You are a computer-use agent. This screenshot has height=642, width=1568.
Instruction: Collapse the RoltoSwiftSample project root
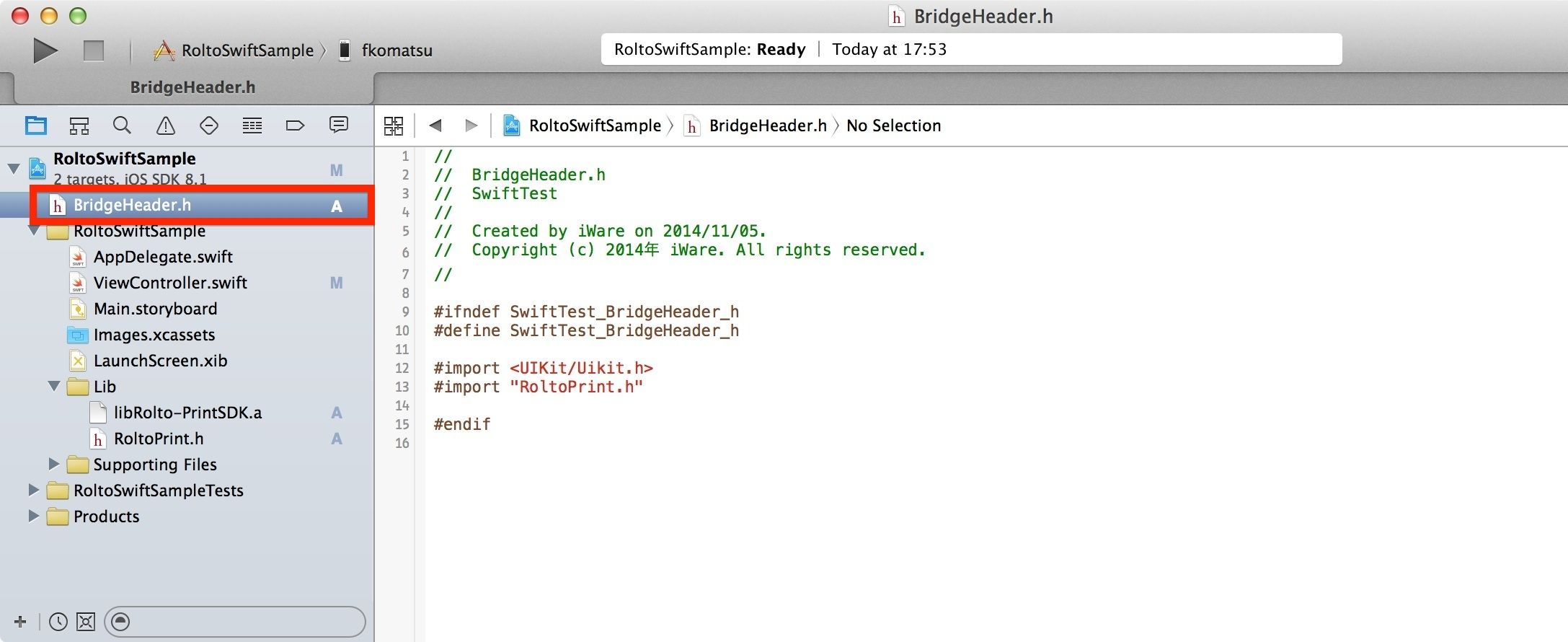(x=14, y=169)
